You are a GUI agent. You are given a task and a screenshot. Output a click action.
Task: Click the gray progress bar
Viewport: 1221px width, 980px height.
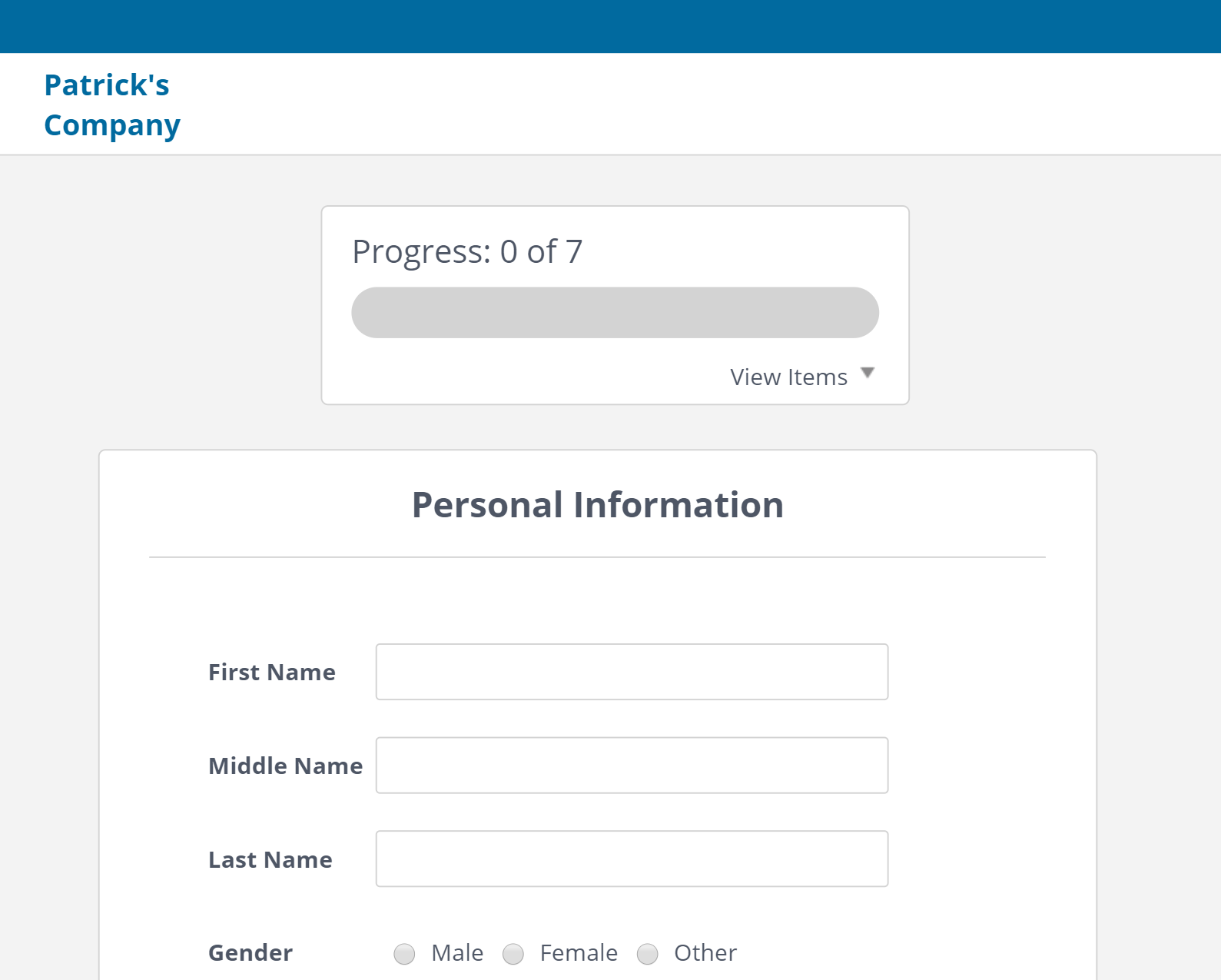pyautogui.click(x=615, y=312)
